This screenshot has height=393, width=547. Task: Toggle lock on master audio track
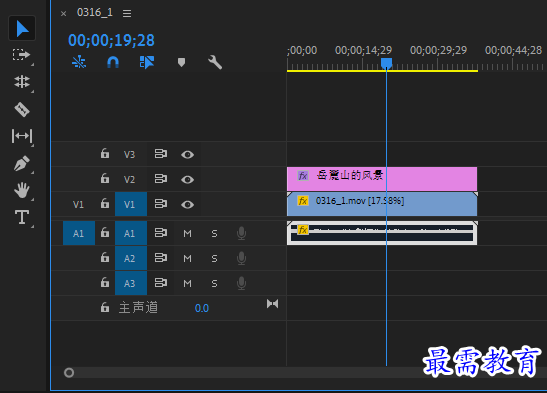[105, 308]
